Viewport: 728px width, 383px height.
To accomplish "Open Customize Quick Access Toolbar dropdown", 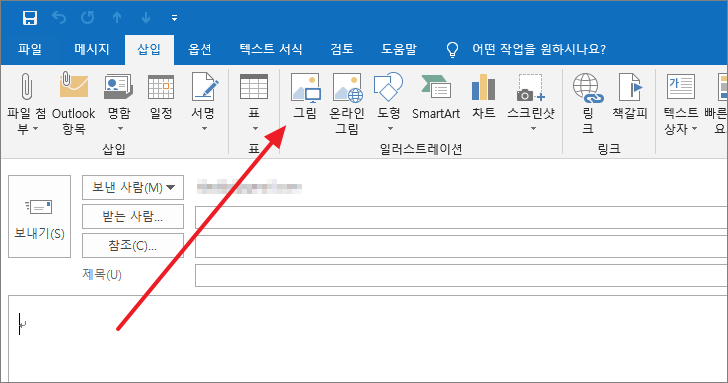I will tap(174, 18).
